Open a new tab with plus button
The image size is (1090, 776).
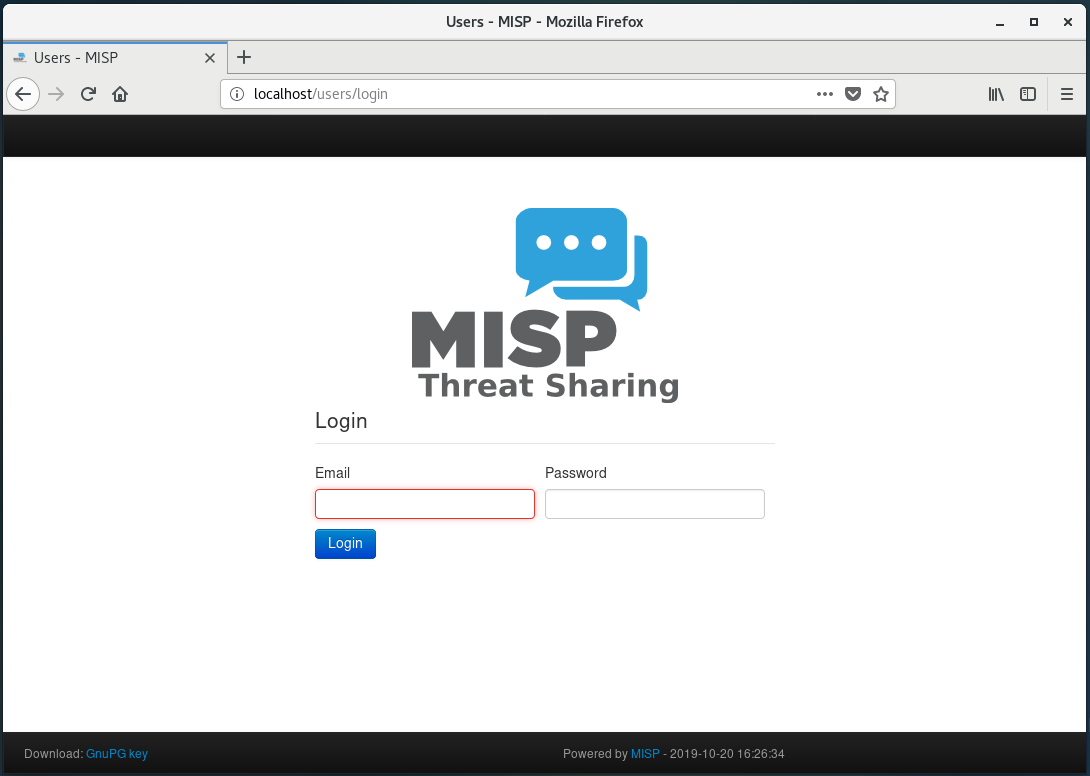244,57
